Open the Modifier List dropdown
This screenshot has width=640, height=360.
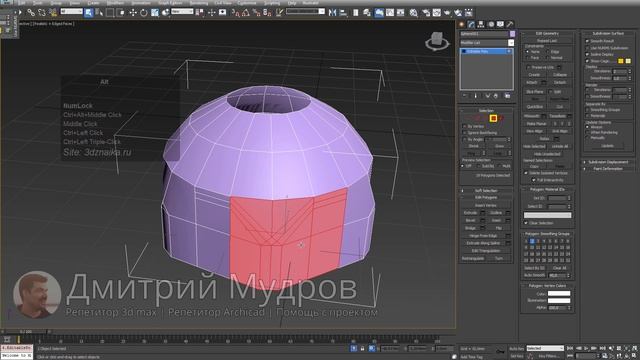(487, 43)
